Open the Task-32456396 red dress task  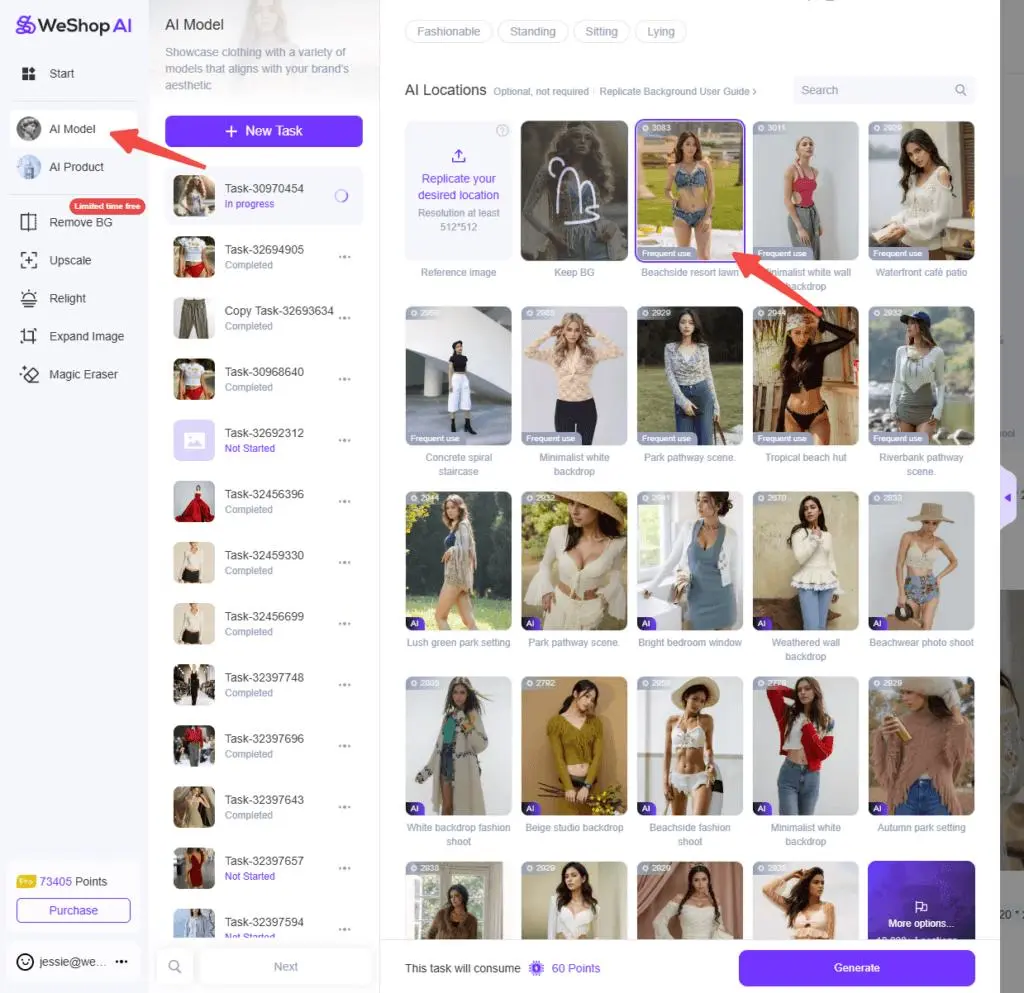pos(263,501)
